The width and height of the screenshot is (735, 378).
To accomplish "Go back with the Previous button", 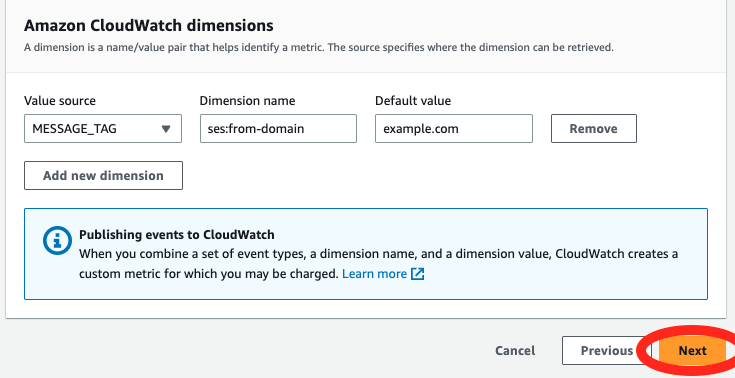I will coord(607,351).
